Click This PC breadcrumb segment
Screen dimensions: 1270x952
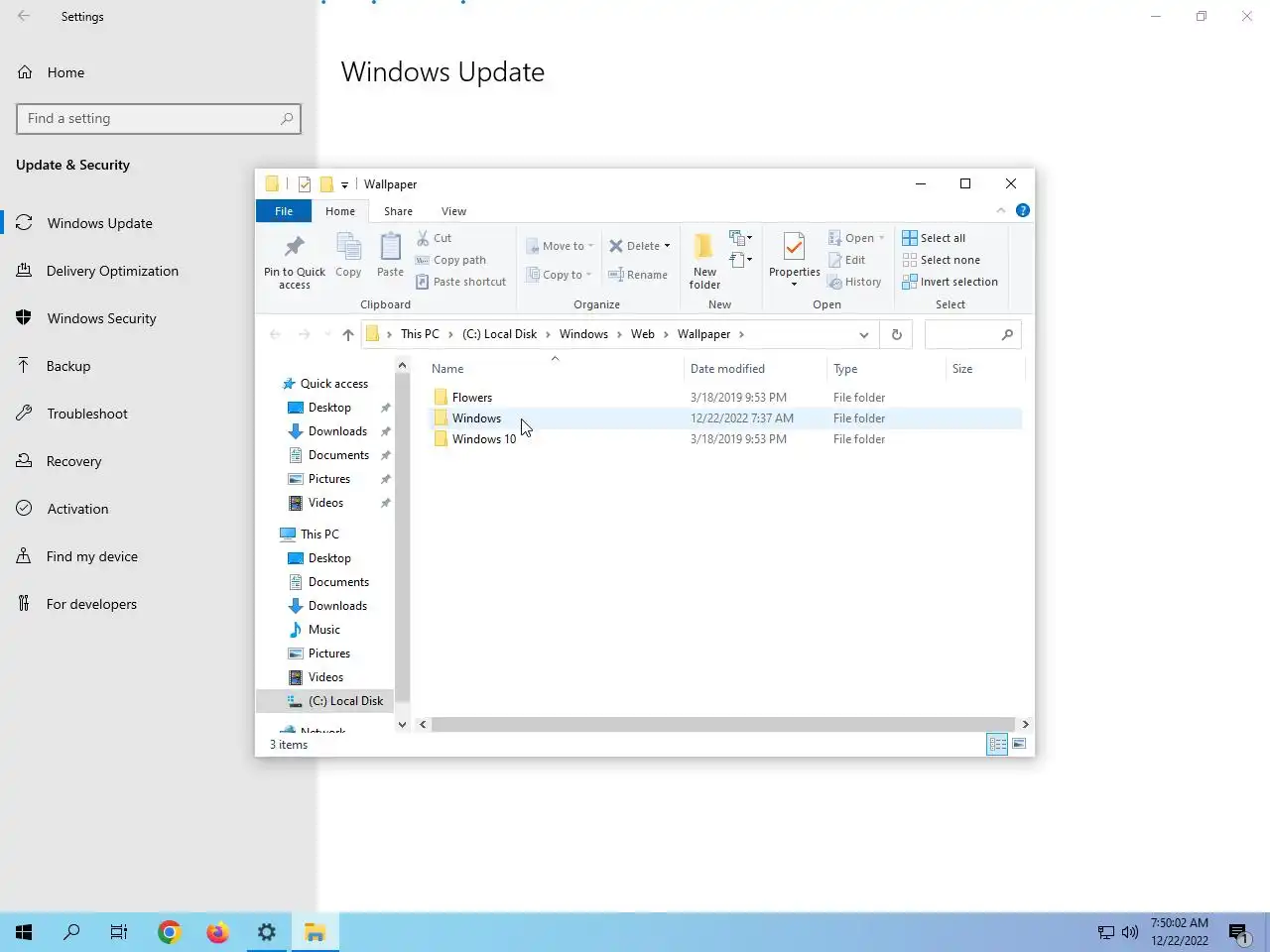point(420,334)
